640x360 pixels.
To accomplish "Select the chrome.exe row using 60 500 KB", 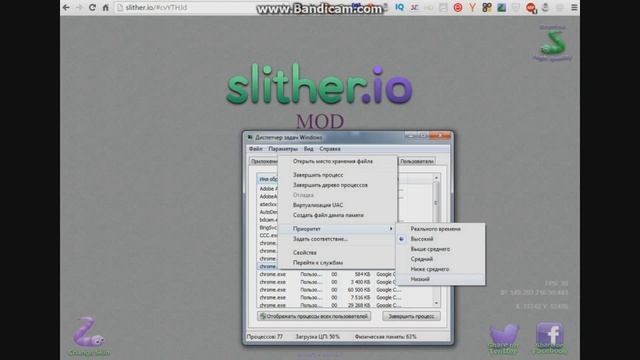I will [x=345, y=290].
